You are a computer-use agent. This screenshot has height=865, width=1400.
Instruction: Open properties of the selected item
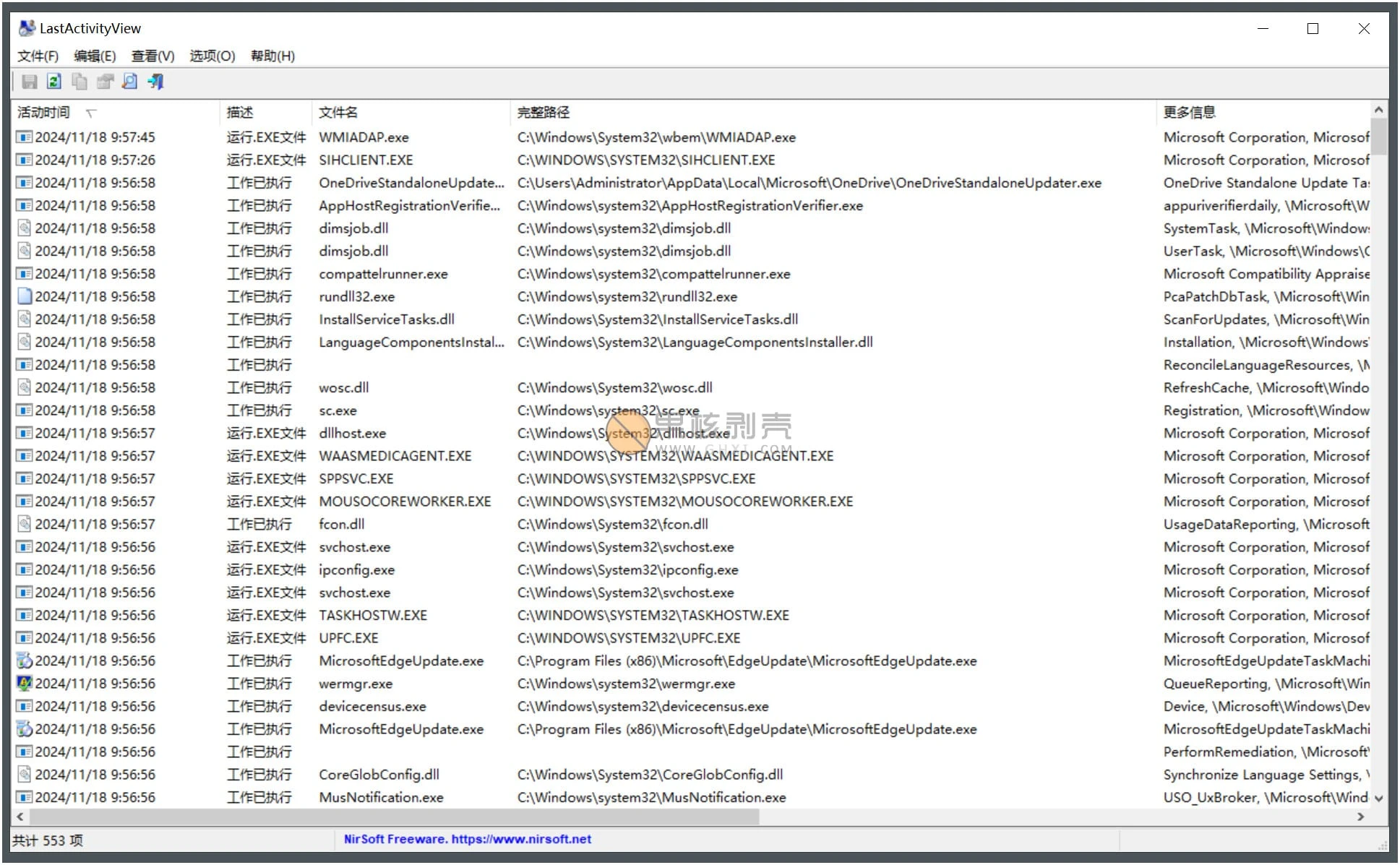pyautogui.click(x=105, y=82)
